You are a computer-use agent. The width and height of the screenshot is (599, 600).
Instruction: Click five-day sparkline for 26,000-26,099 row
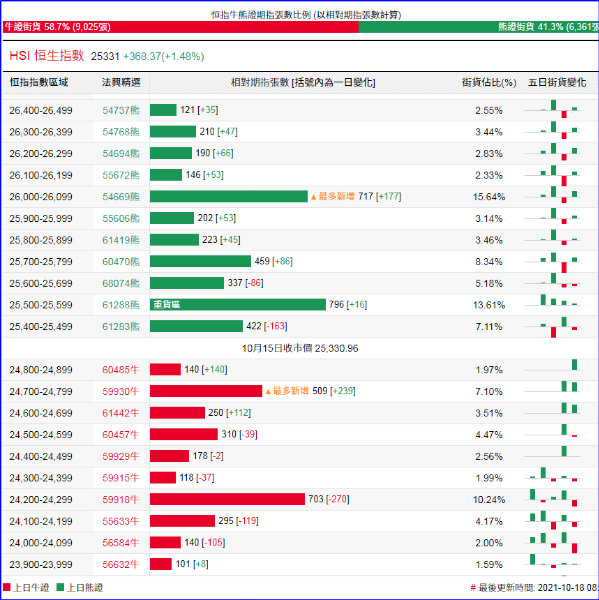tap(553, 195)
